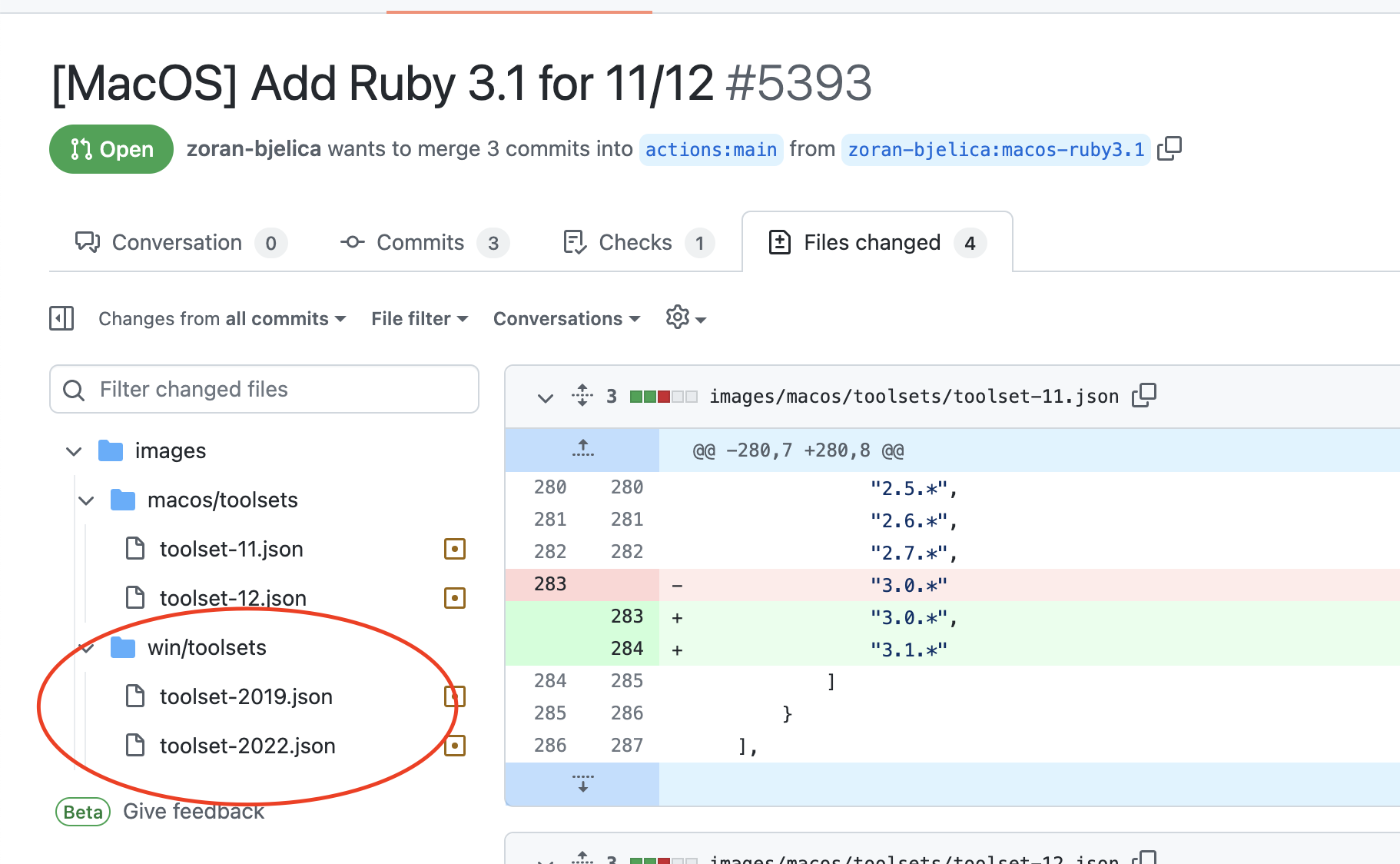Mark toolset-2022.json as viewed
1400x864 pixels.
(455, 745)
